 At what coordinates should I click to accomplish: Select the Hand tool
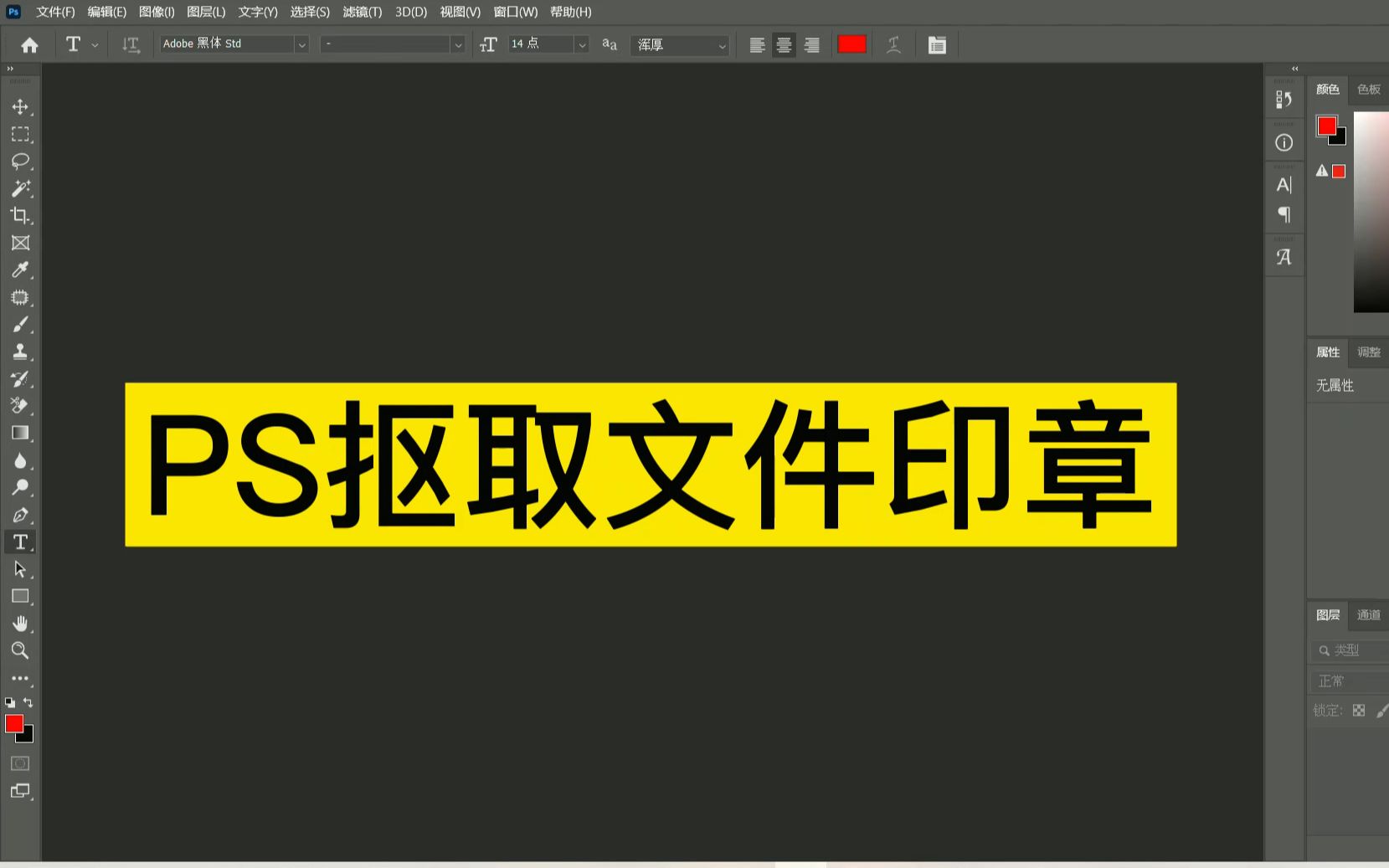[20, 624]
